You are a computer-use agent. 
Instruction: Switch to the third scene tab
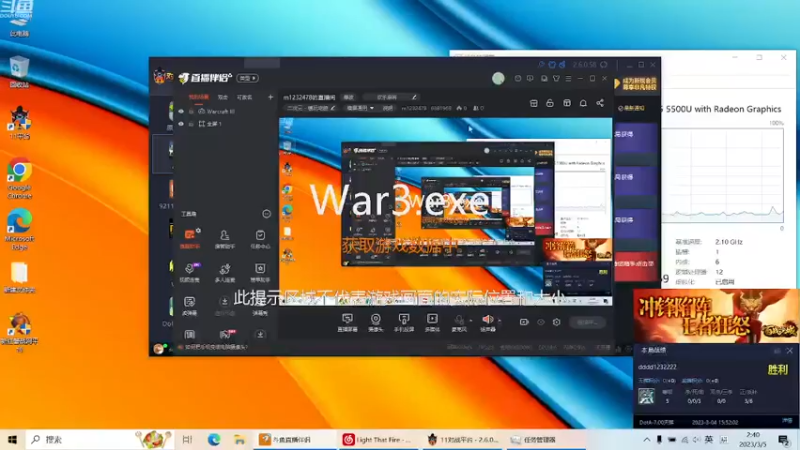click(244, 97)
